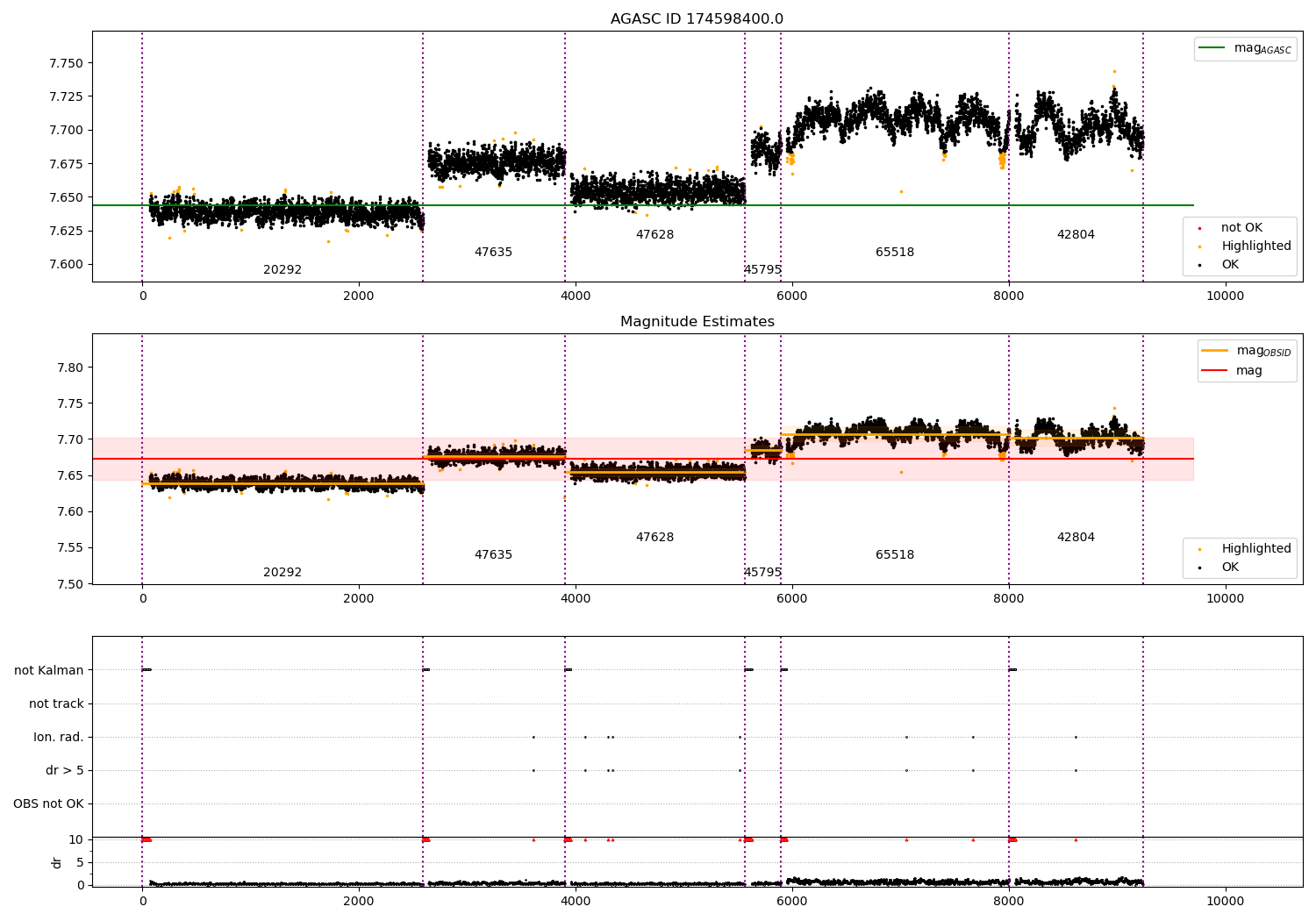Image resolution: width=1316 pixels, height=921 pixels.
Task: Click OBSID label 47628 in Magnitude Estimates plot
Action: pos(654,538)
